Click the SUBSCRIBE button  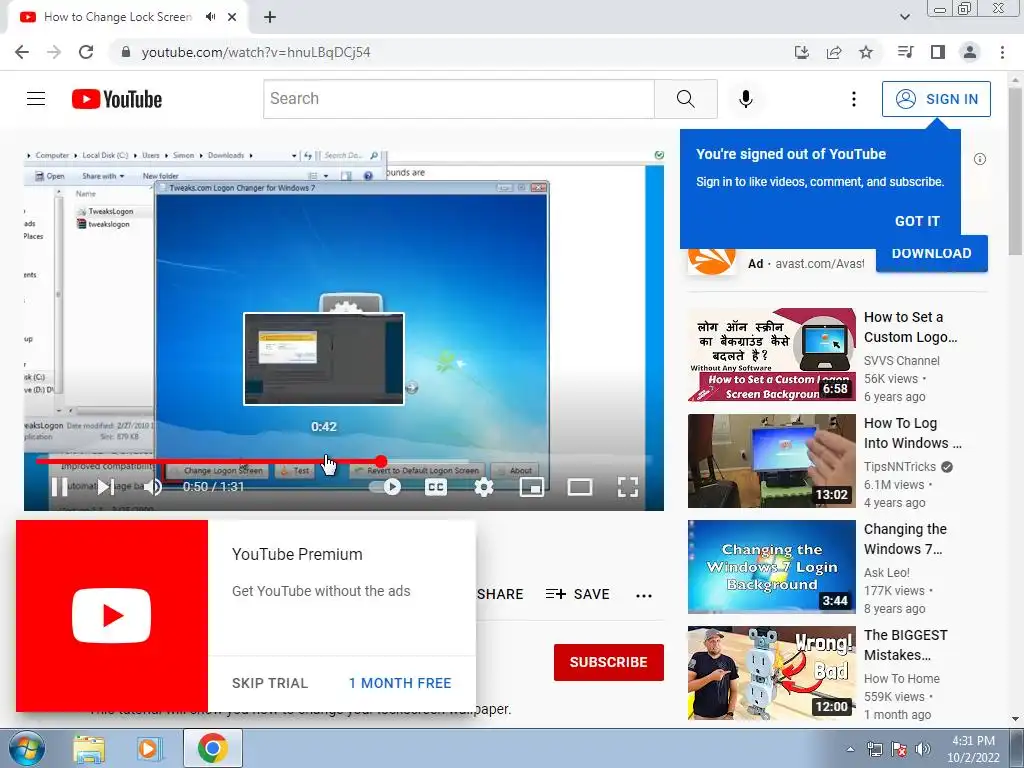609,662
